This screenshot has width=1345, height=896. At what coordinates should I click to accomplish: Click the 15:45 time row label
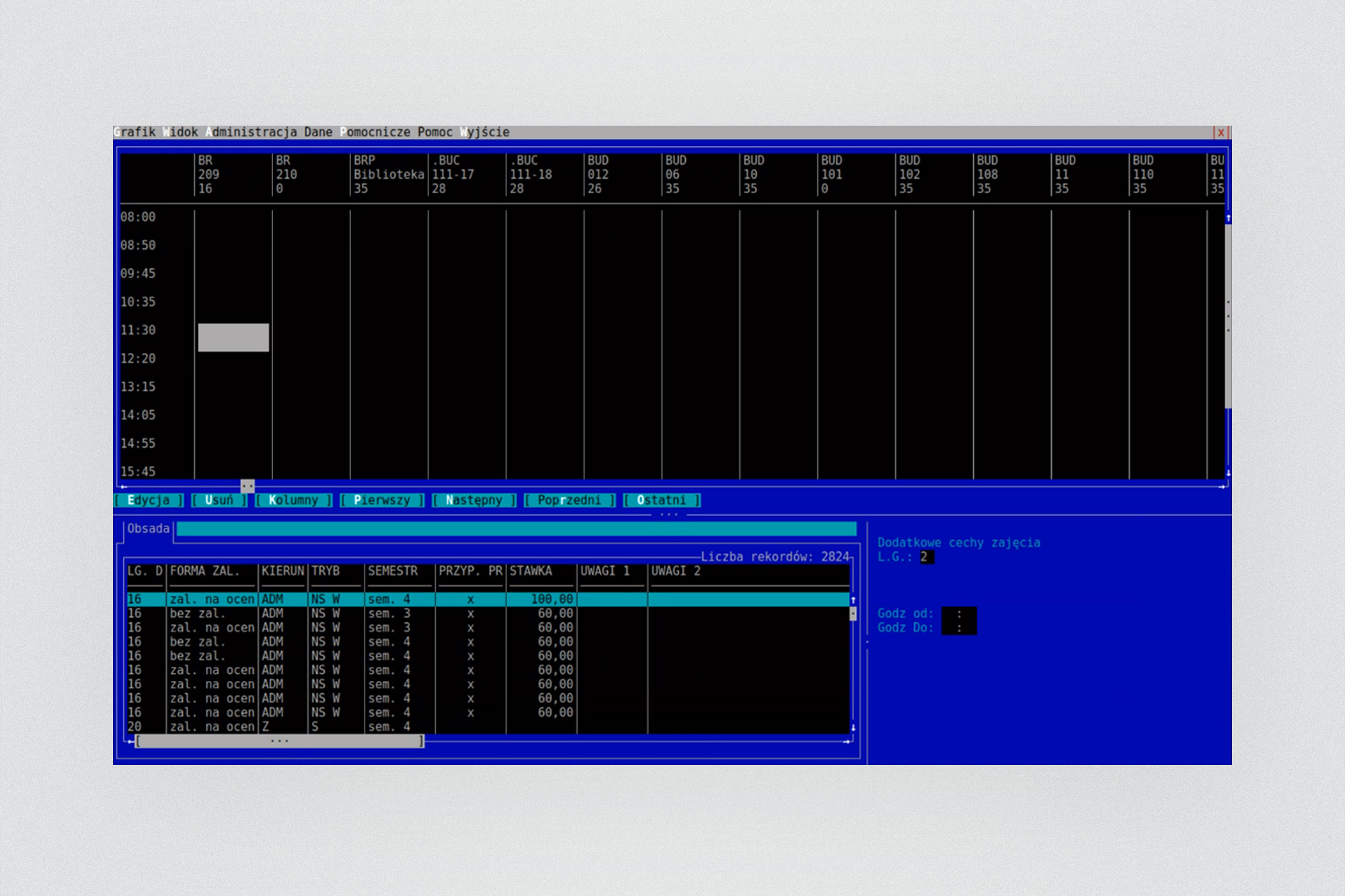138,471
